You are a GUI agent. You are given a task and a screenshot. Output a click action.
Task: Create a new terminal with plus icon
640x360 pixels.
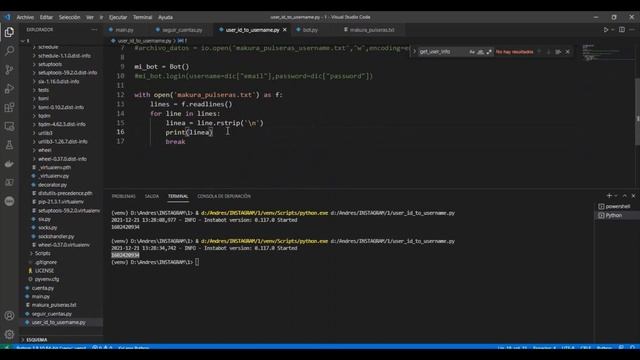(x=609, y=196)
